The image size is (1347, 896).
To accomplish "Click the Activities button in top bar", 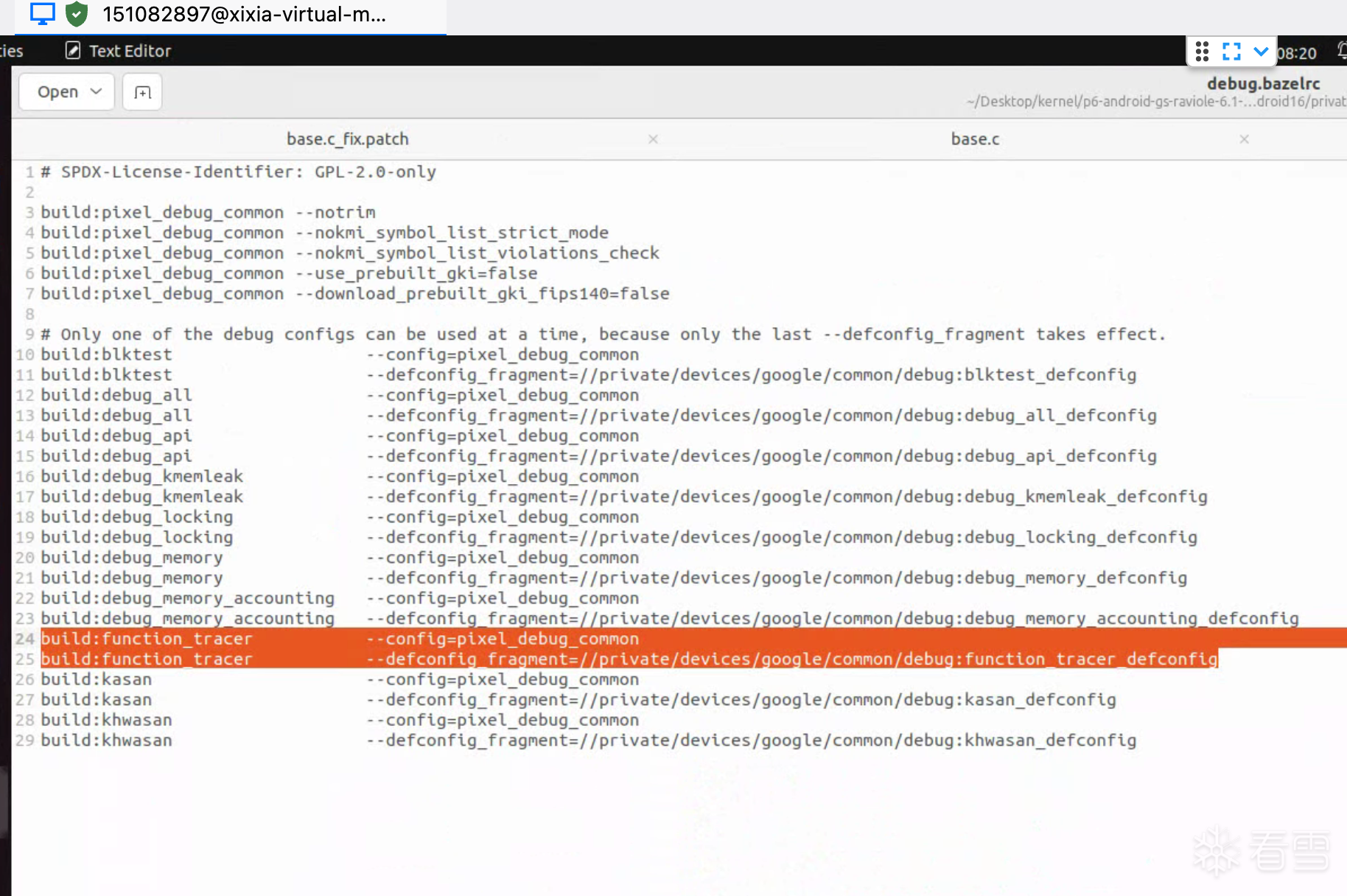I will (x=10, y=51).
